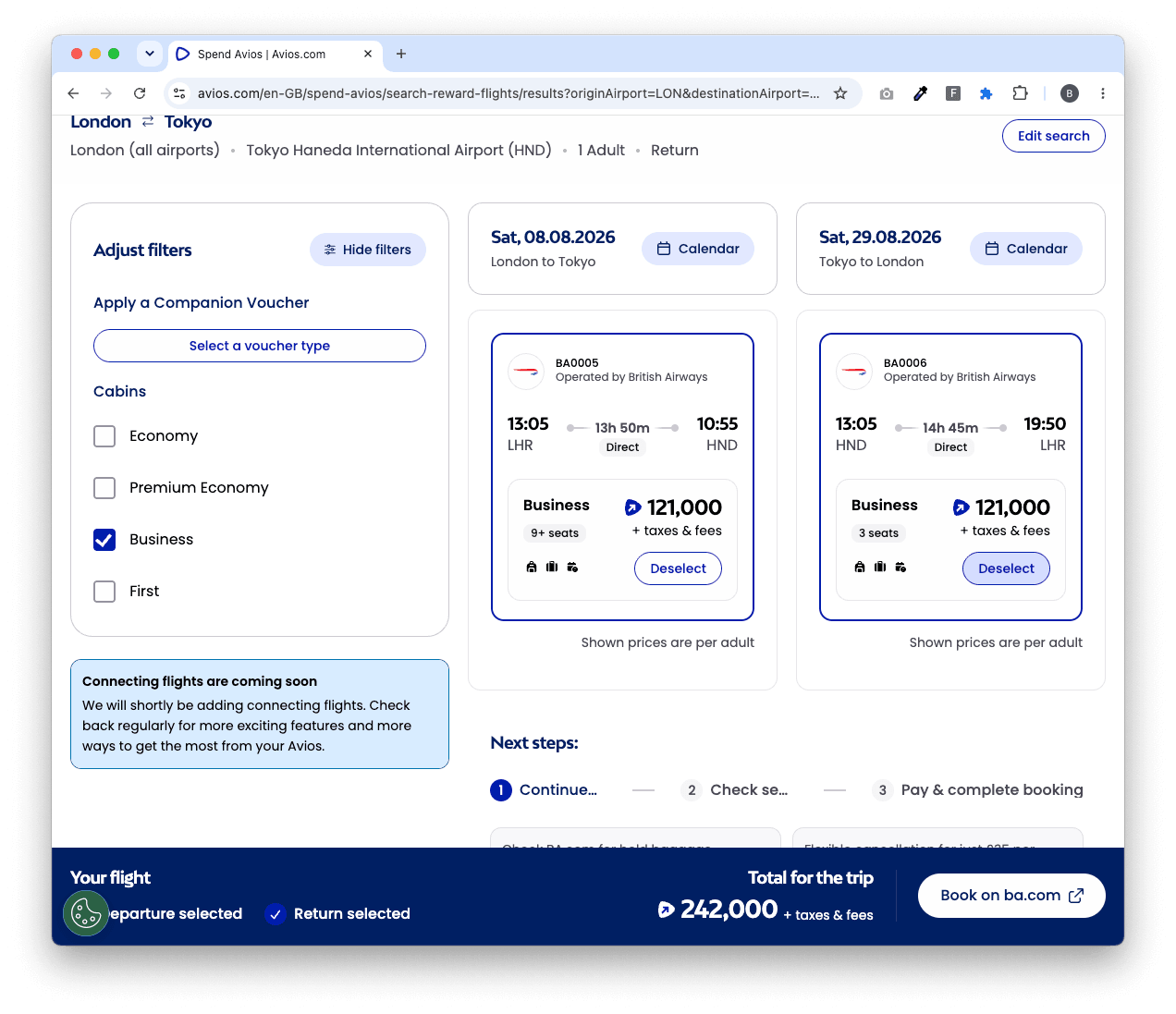Reload the Avios results page
This screenshot has width=1176, height=1014.
140,93
